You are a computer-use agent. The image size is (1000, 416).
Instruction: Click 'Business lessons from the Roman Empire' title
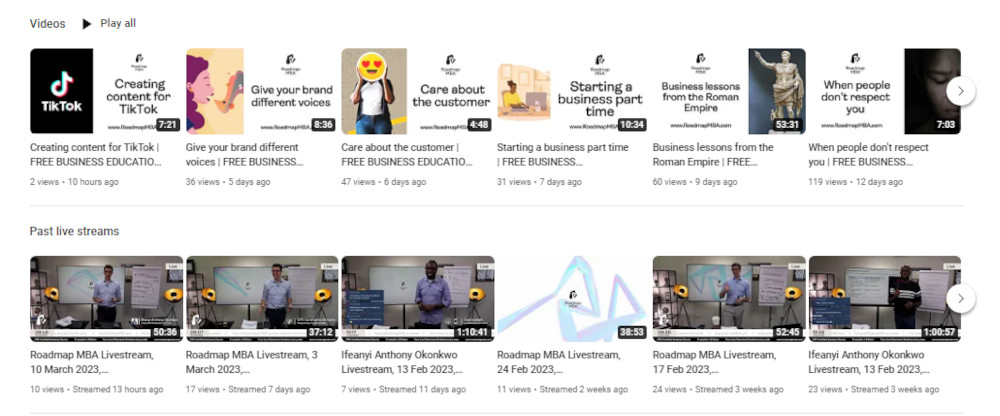click(713, 154)
